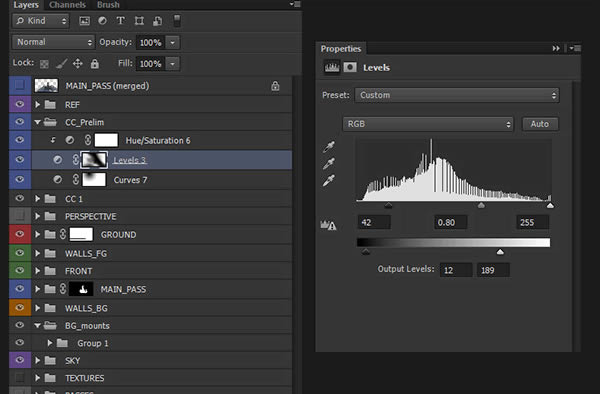Viewport: 600px width, 394px height.
Task: Lock position move icon
Action: coord(78,63)
